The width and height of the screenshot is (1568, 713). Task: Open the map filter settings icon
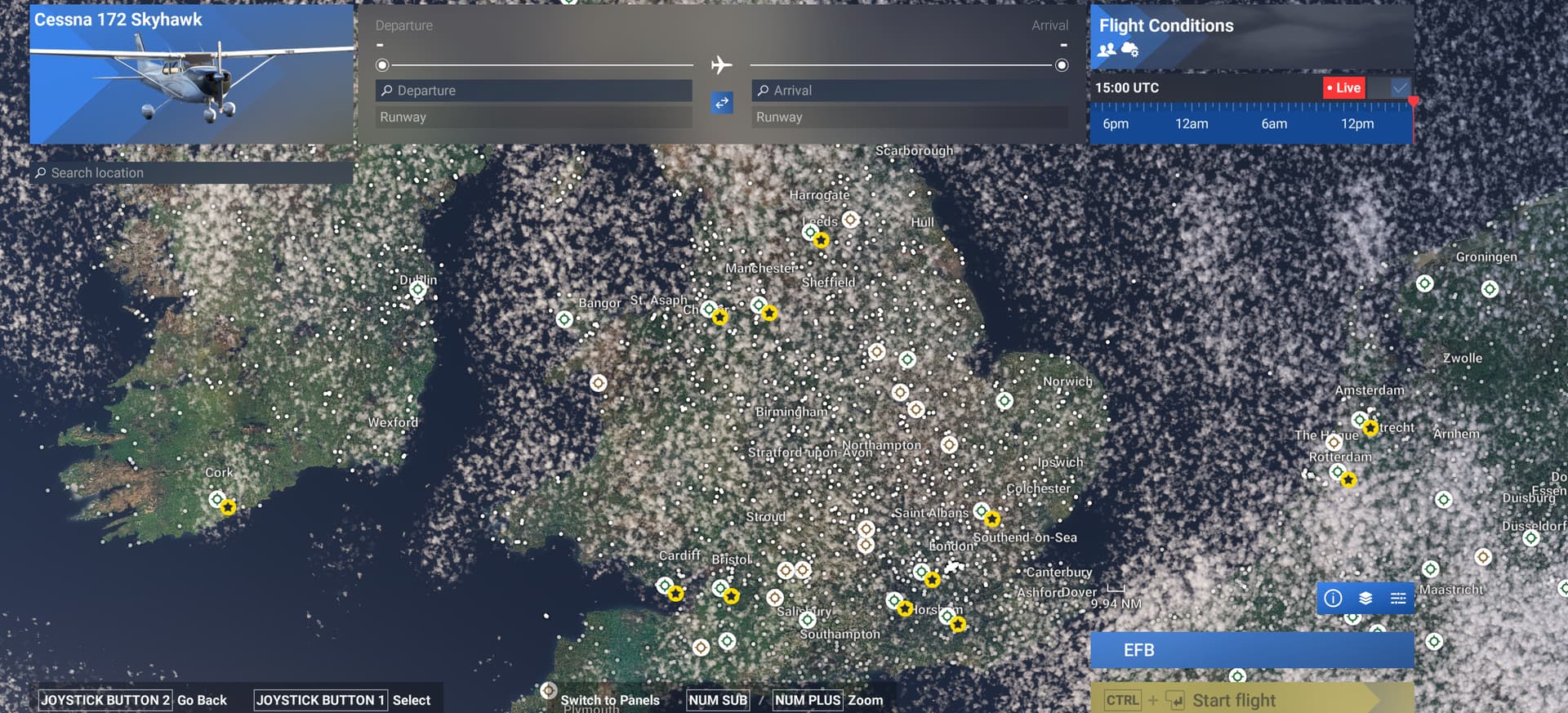[1398, 599]
